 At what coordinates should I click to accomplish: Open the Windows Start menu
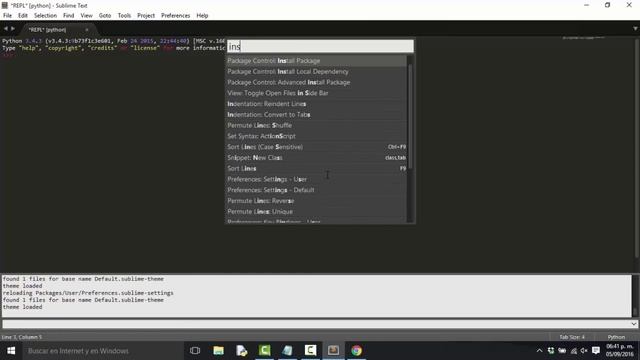[x=11, y=351]
